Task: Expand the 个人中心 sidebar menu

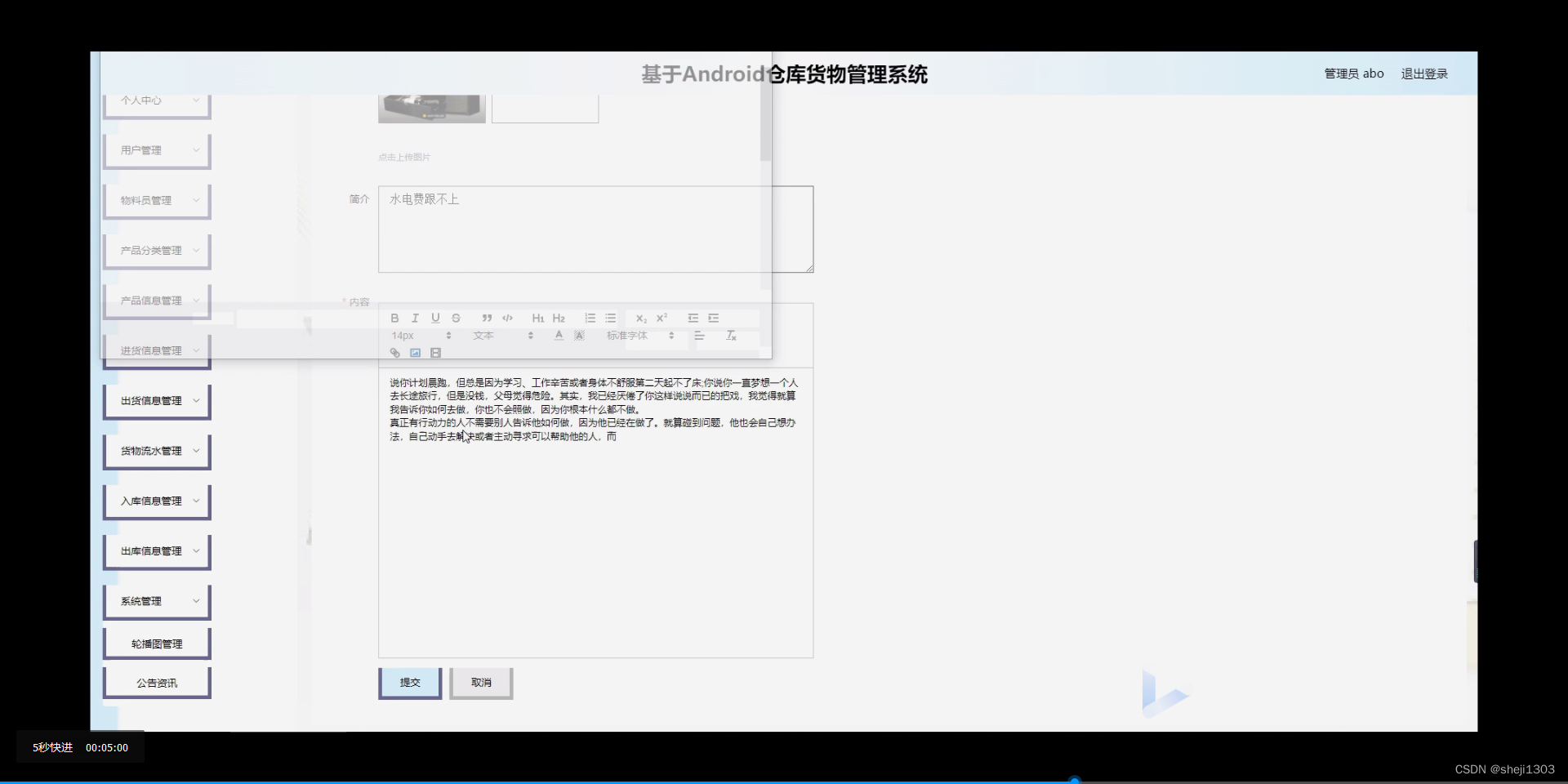Action: point(156,100)
